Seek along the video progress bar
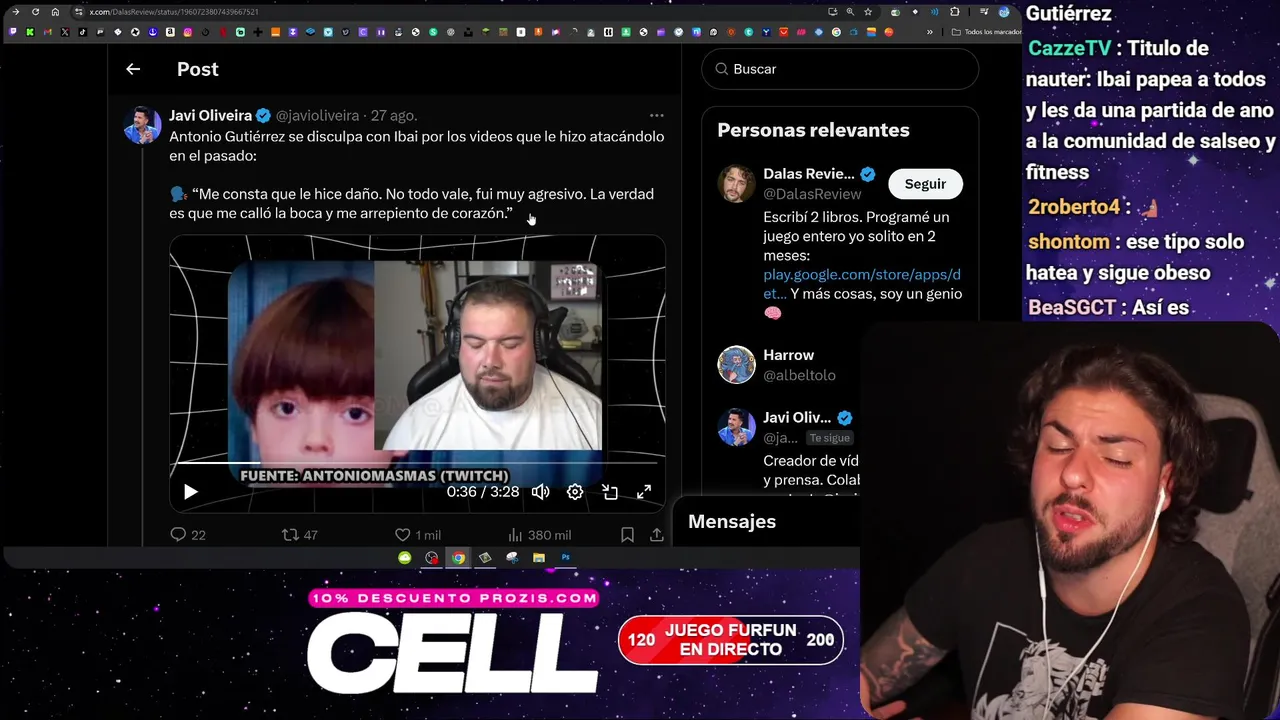The image size is (1280, 720). click(417, 463)
